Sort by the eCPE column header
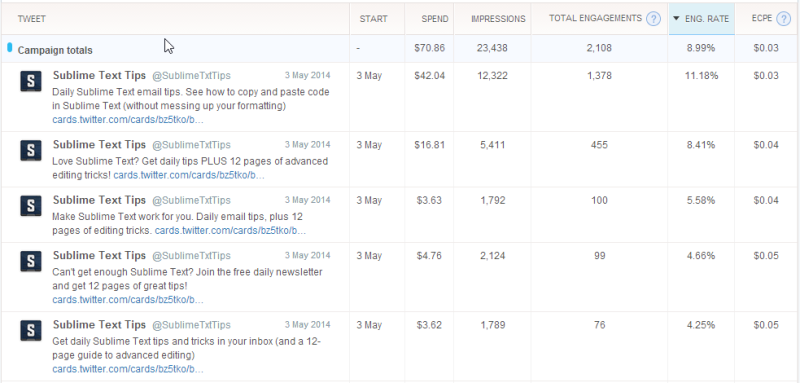The height and width of the screenshot is (383, 800). point(762,18)
